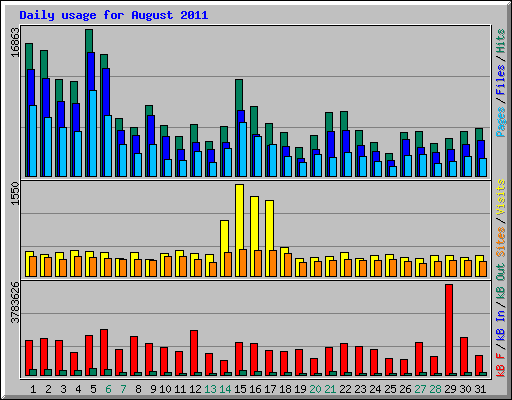Click green day label 13

pos(210,389)
